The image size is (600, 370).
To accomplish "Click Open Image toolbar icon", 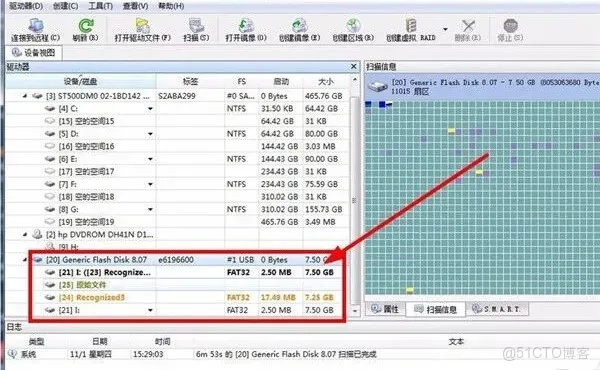I will click(x=246, y=25).
